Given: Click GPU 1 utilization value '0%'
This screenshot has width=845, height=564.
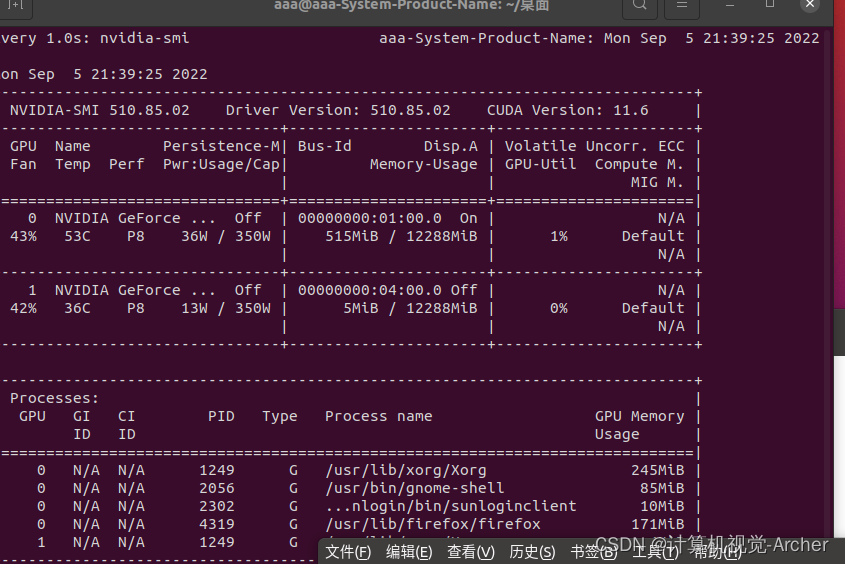Looking at the screenshot, I should (x=559, y=309).
